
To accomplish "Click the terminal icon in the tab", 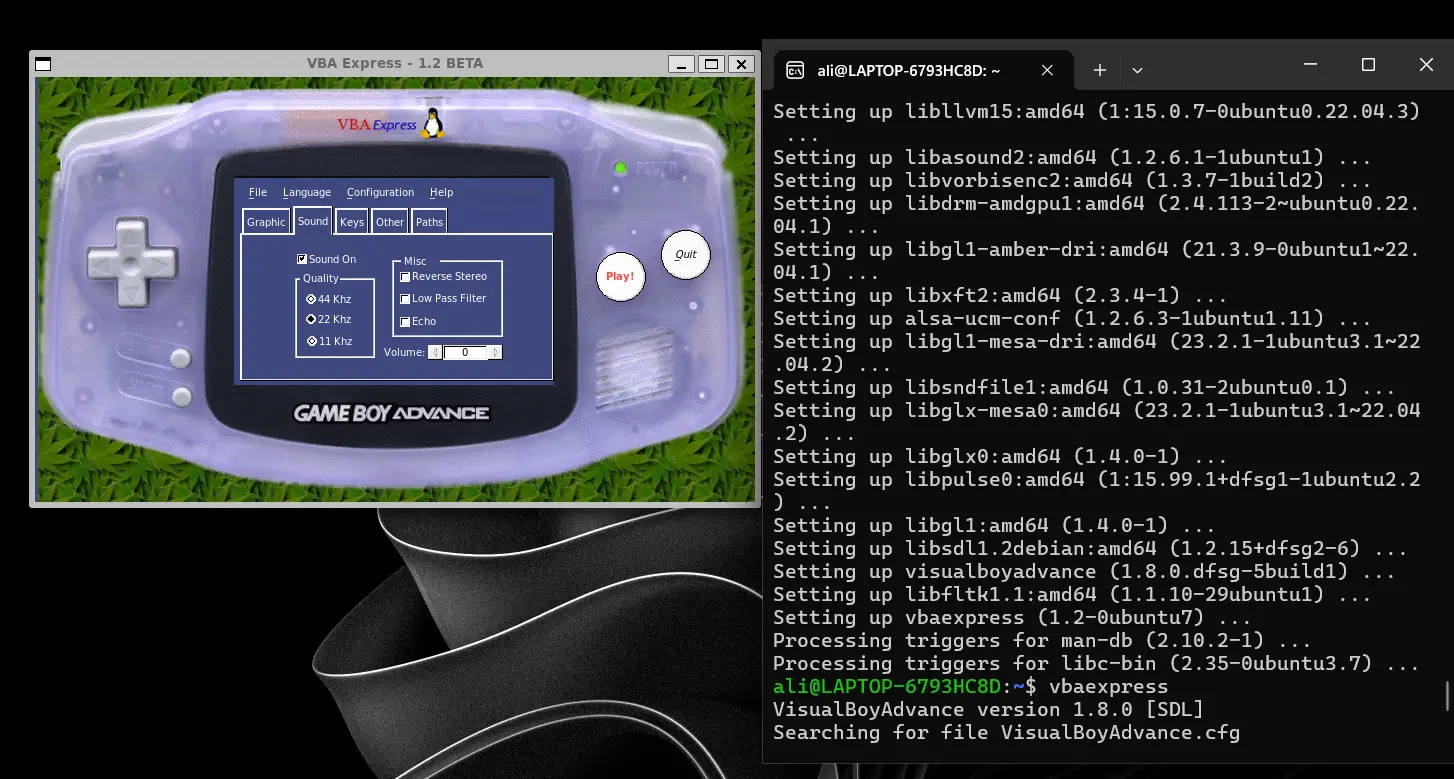I will (795, 70).
